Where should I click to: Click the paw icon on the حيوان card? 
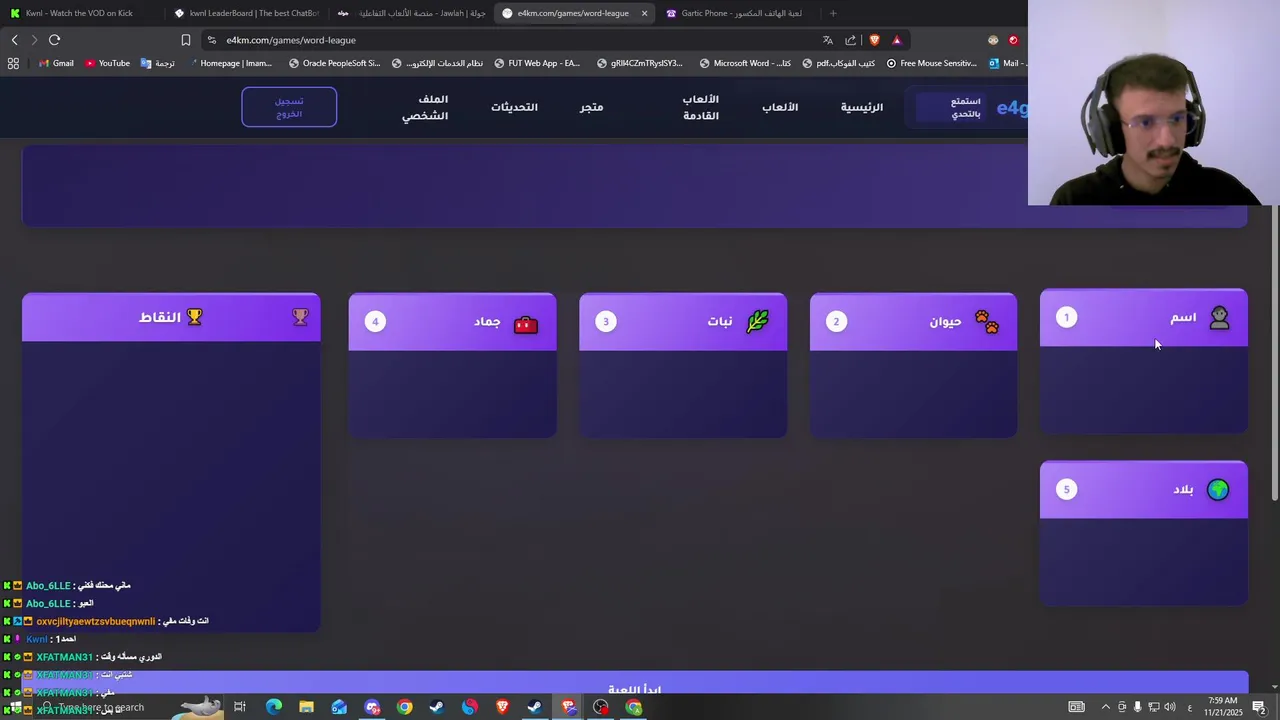point(987,322)
